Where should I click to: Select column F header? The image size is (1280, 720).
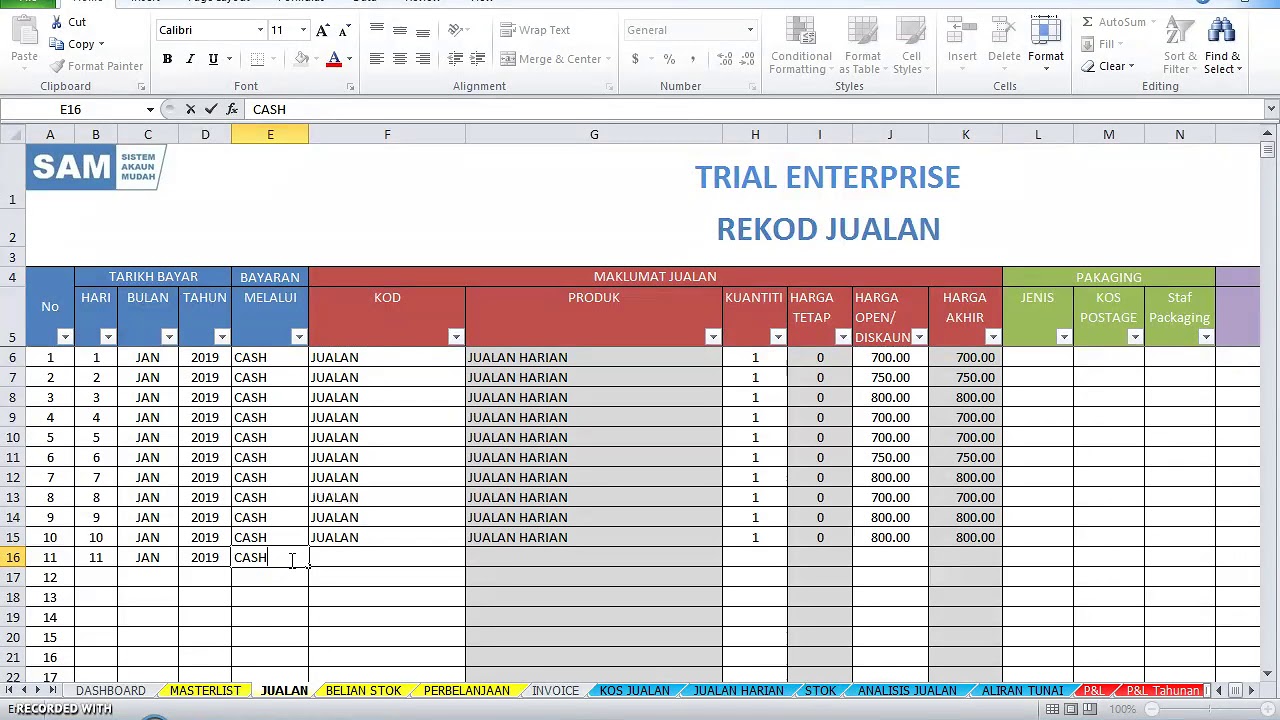[387, 134]
